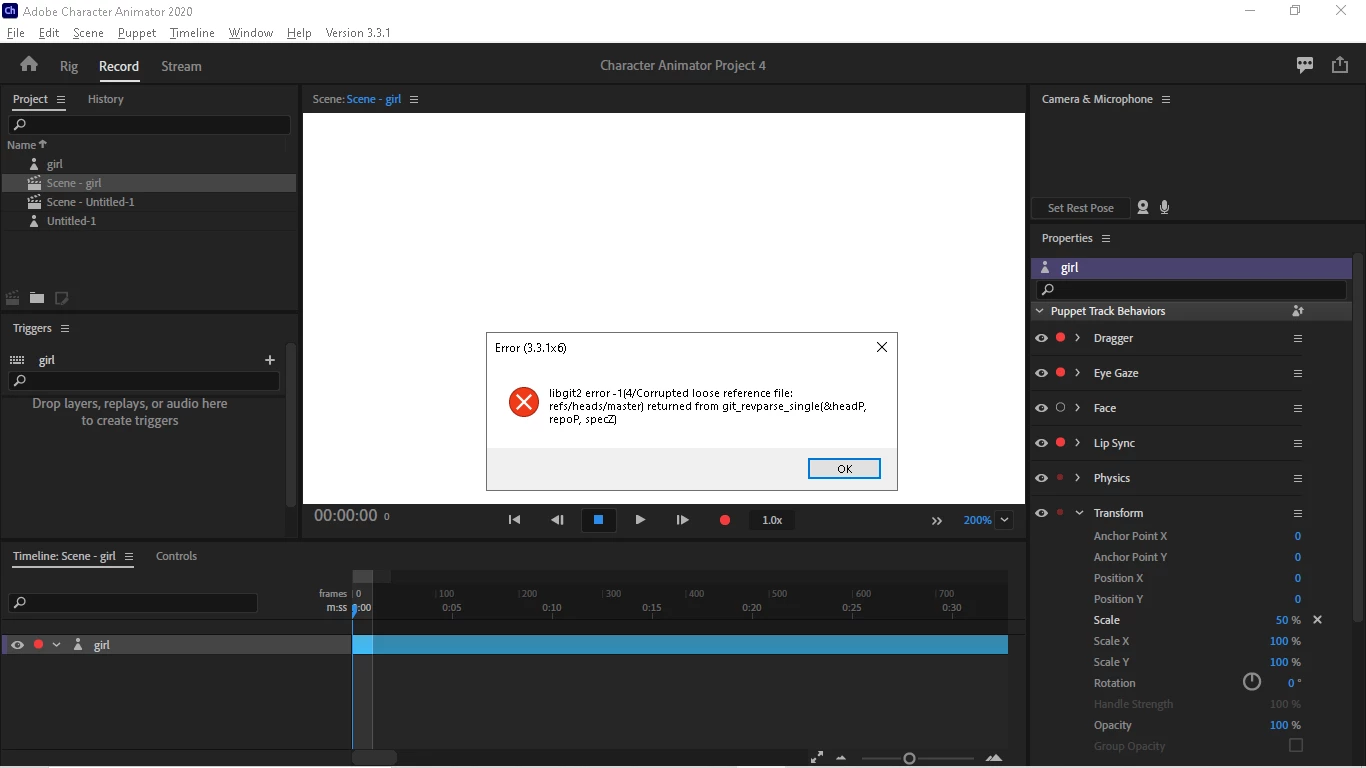The image size is (1366, 768).
Task: Click the Set Rest Pose button
Action: 1081,208
